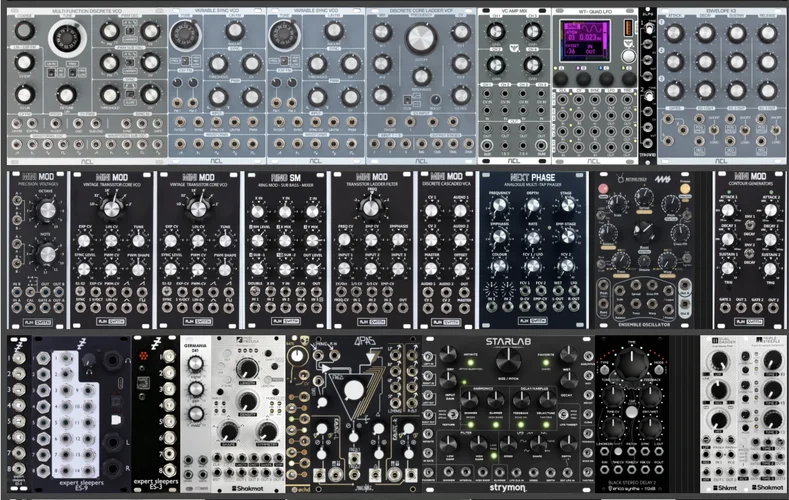Toggle the range switch on the left Variable Sync VCO
The width and height of the screenshot is (789, 500).
click(185, 61)
